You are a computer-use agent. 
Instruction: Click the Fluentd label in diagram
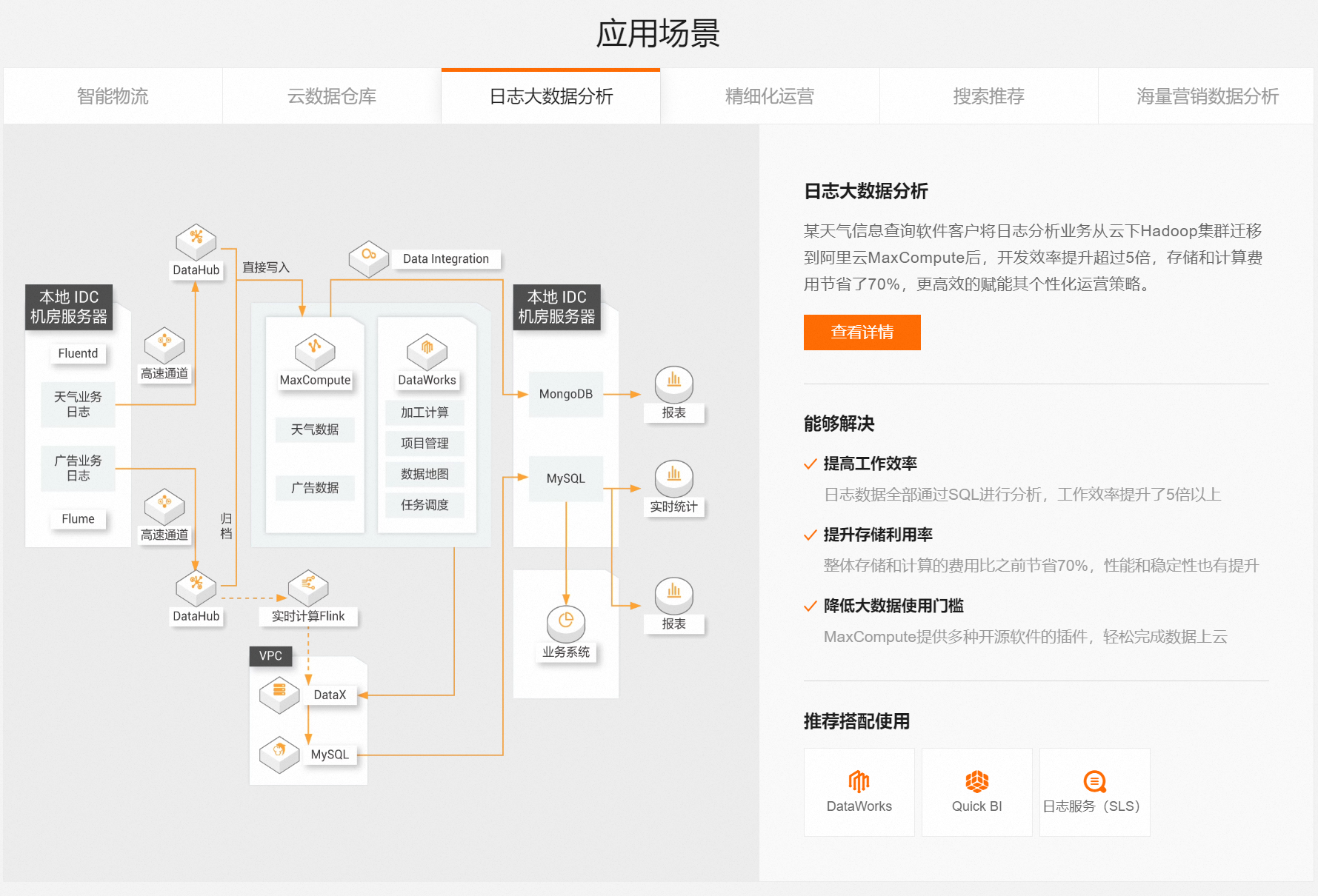pyautogui.click(x=78, y=354)
